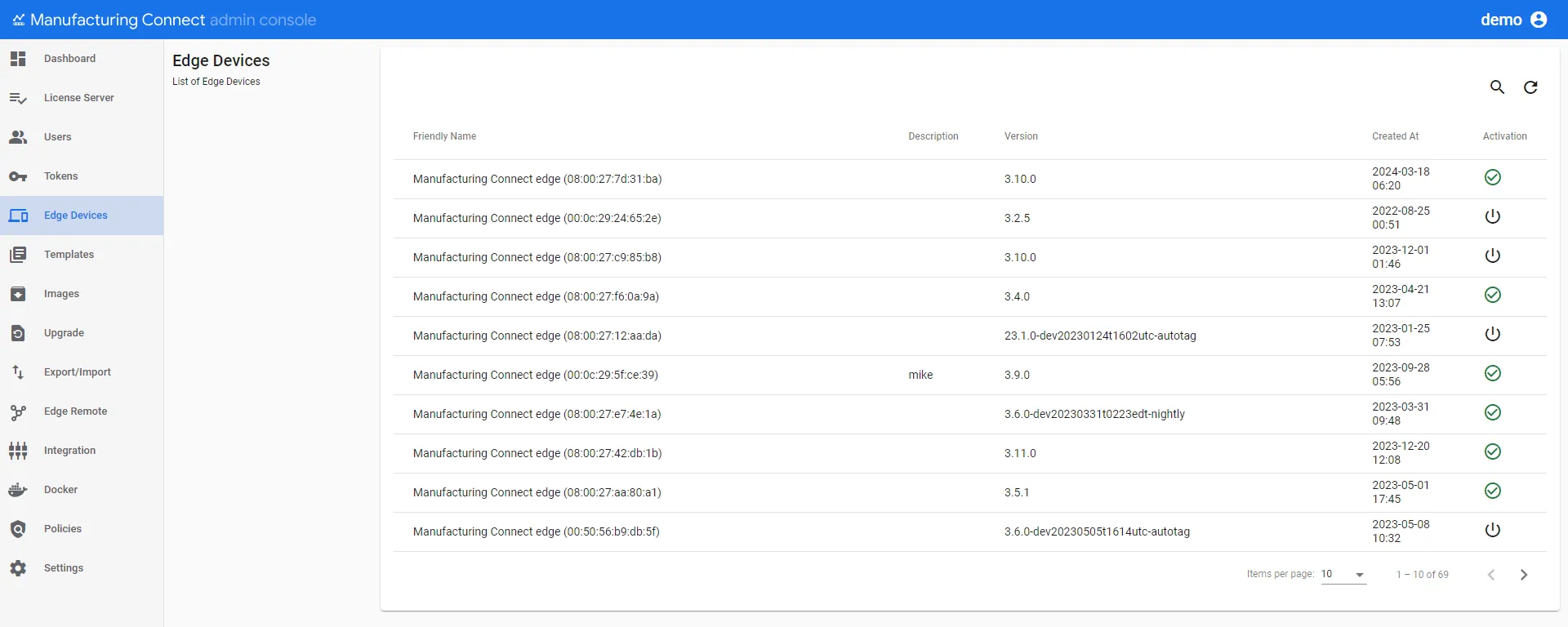Click the Users people icon
This screenshot has height=627, width=1568.
pos(18,137)
